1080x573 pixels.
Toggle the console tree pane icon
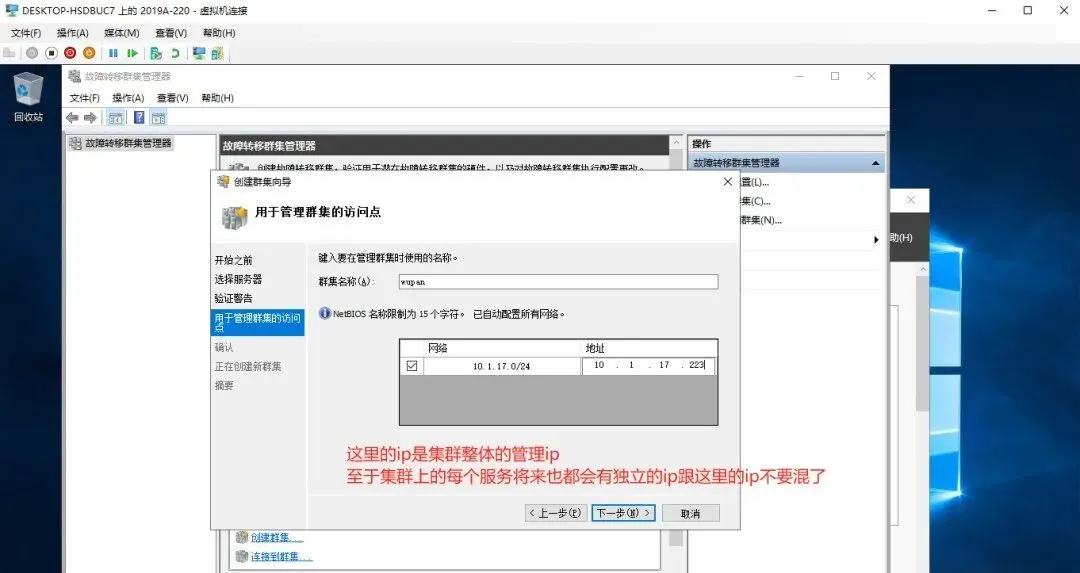(115, 118)
